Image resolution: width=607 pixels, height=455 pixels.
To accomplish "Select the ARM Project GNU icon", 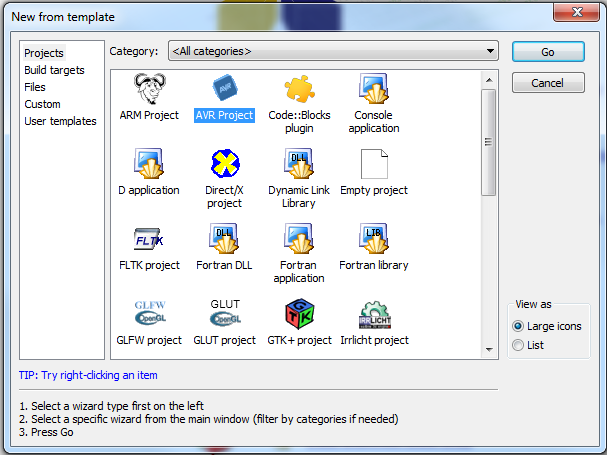I will pos(149,88).
